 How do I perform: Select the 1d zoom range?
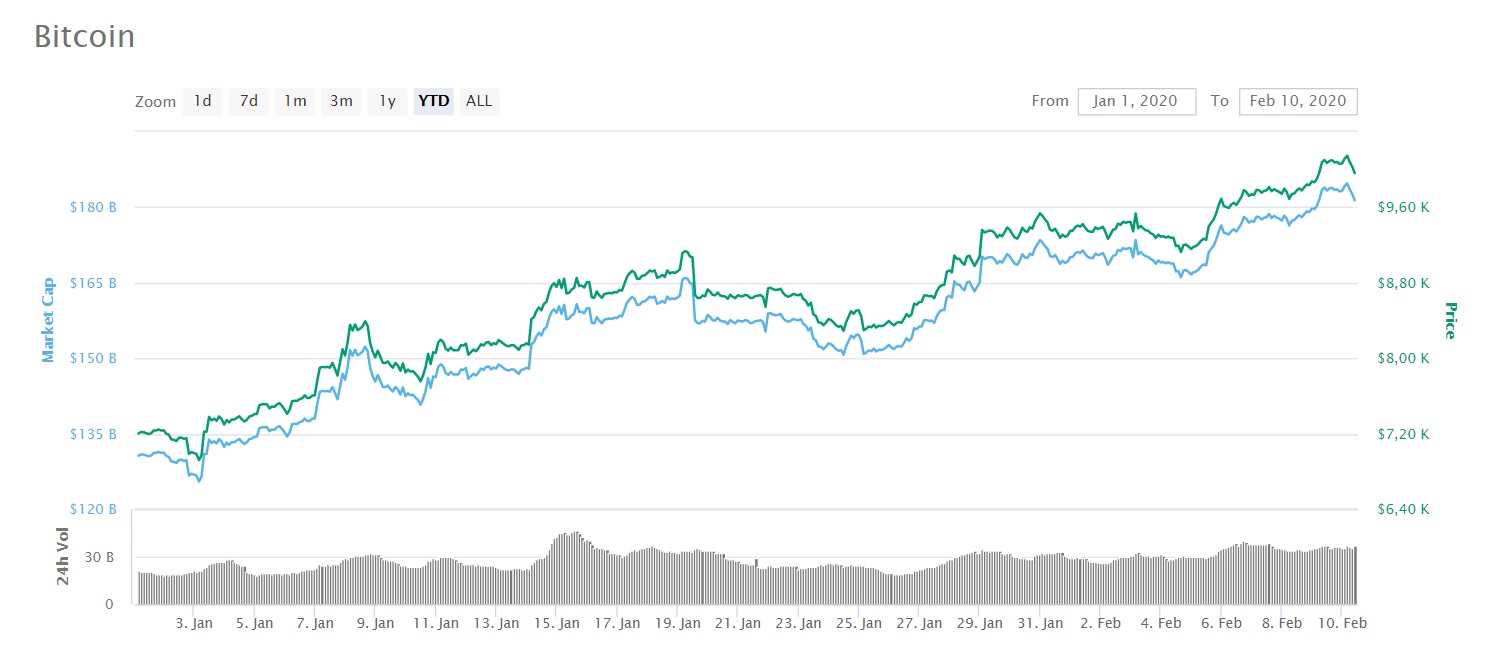(x=202, y=101)
